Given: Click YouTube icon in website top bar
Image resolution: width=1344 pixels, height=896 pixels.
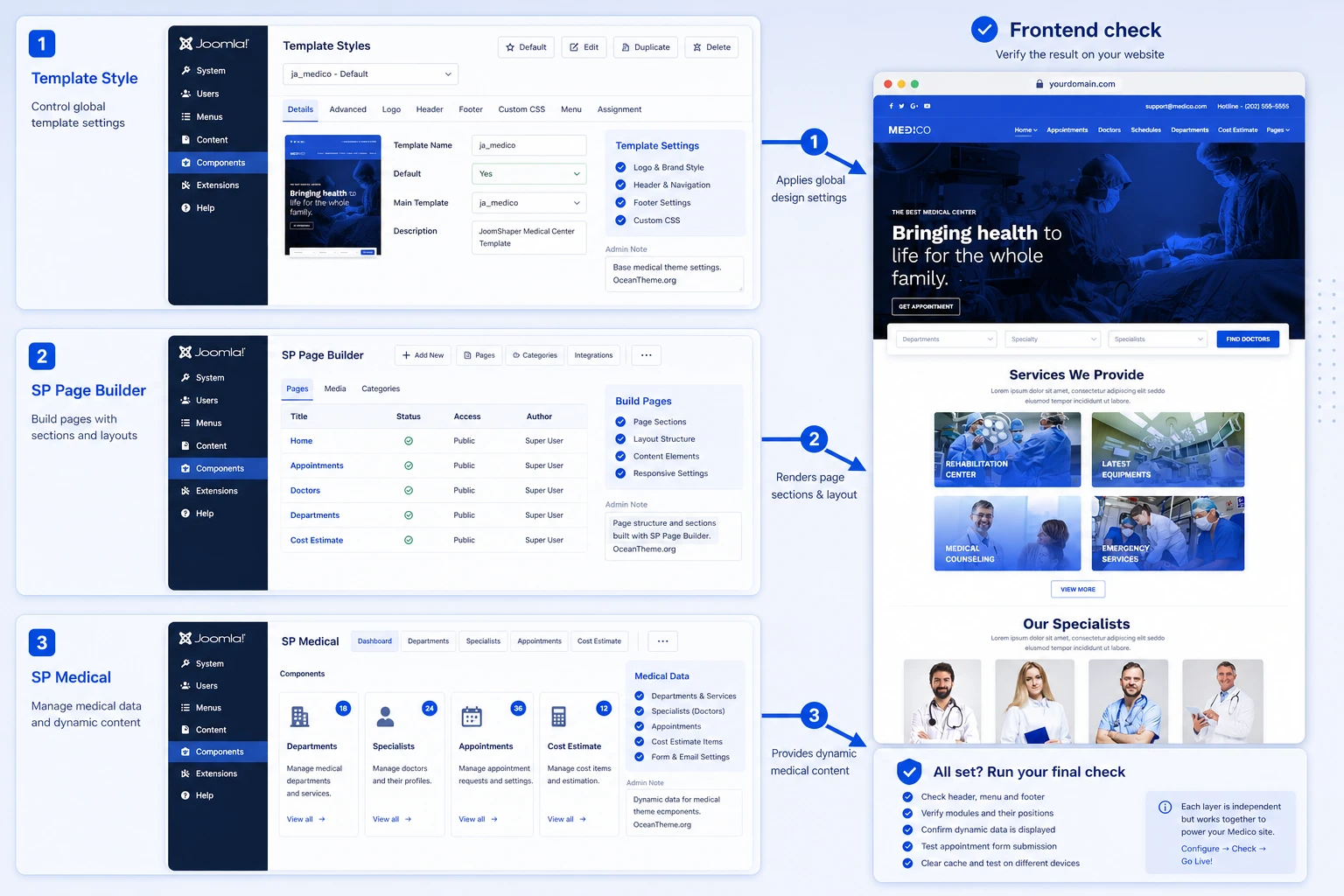Looking at the screenshot, I should [927, 106].
